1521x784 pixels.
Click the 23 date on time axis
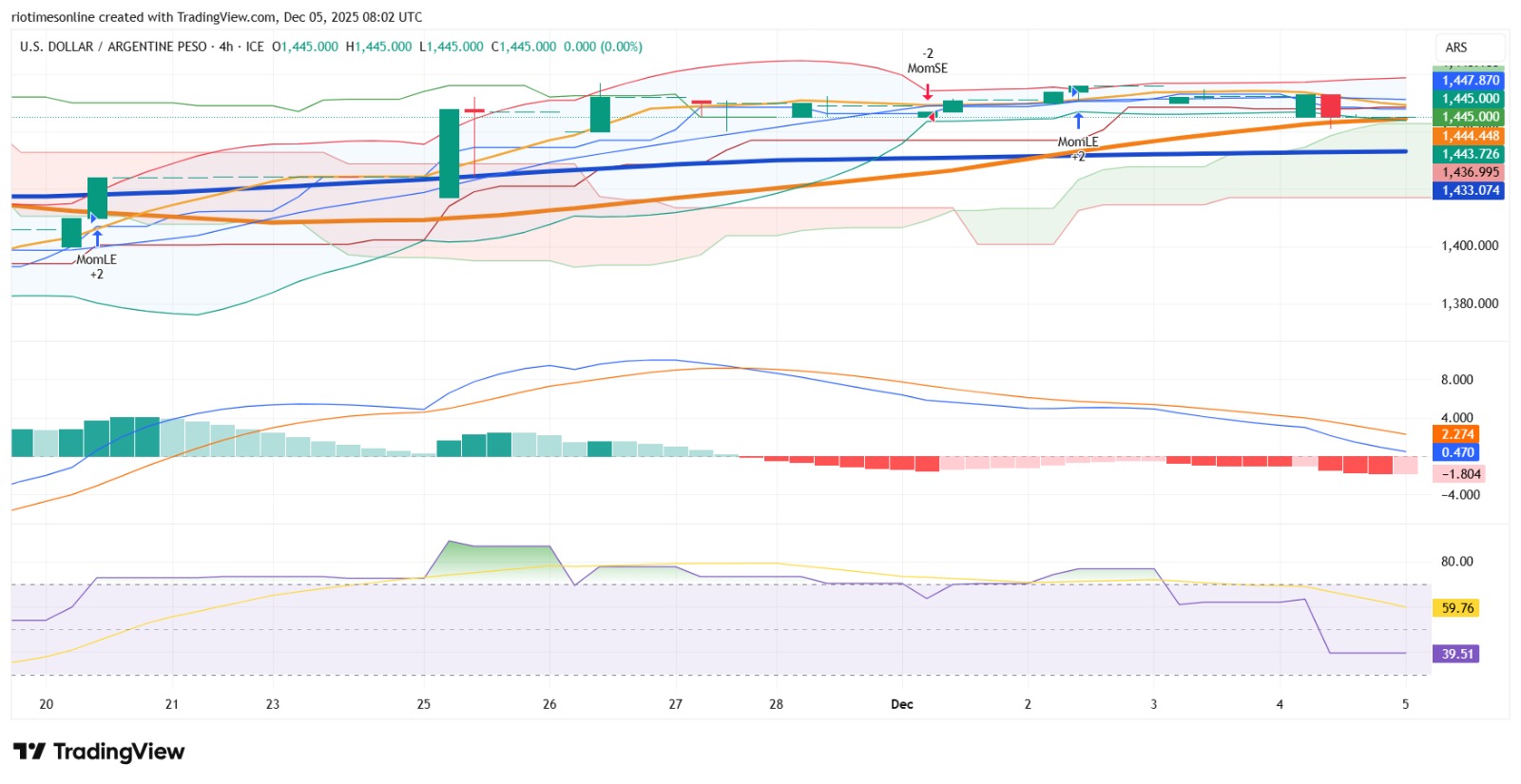click(x=273, y=704)
